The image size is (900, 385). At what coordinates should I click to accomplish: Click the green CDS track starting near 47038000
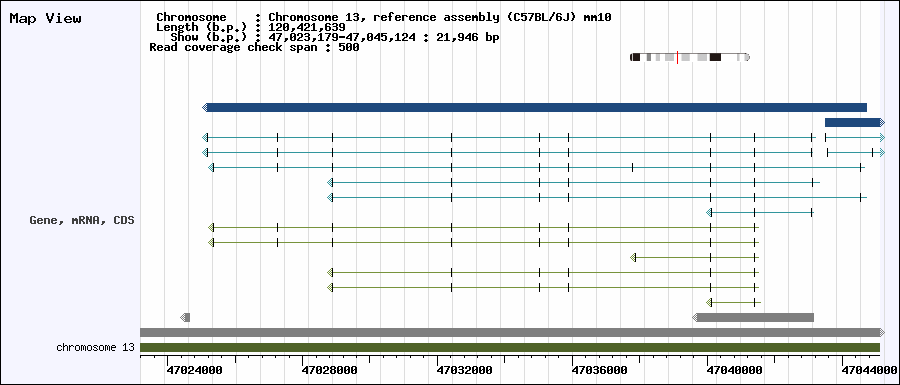695,258
